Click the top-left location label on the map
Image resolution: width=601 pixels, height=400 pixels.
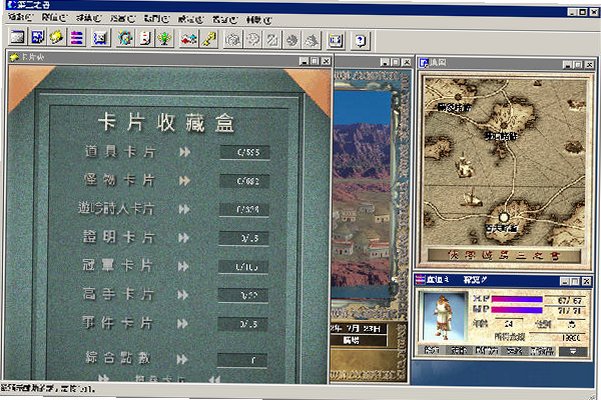click(x=455, y=108)
